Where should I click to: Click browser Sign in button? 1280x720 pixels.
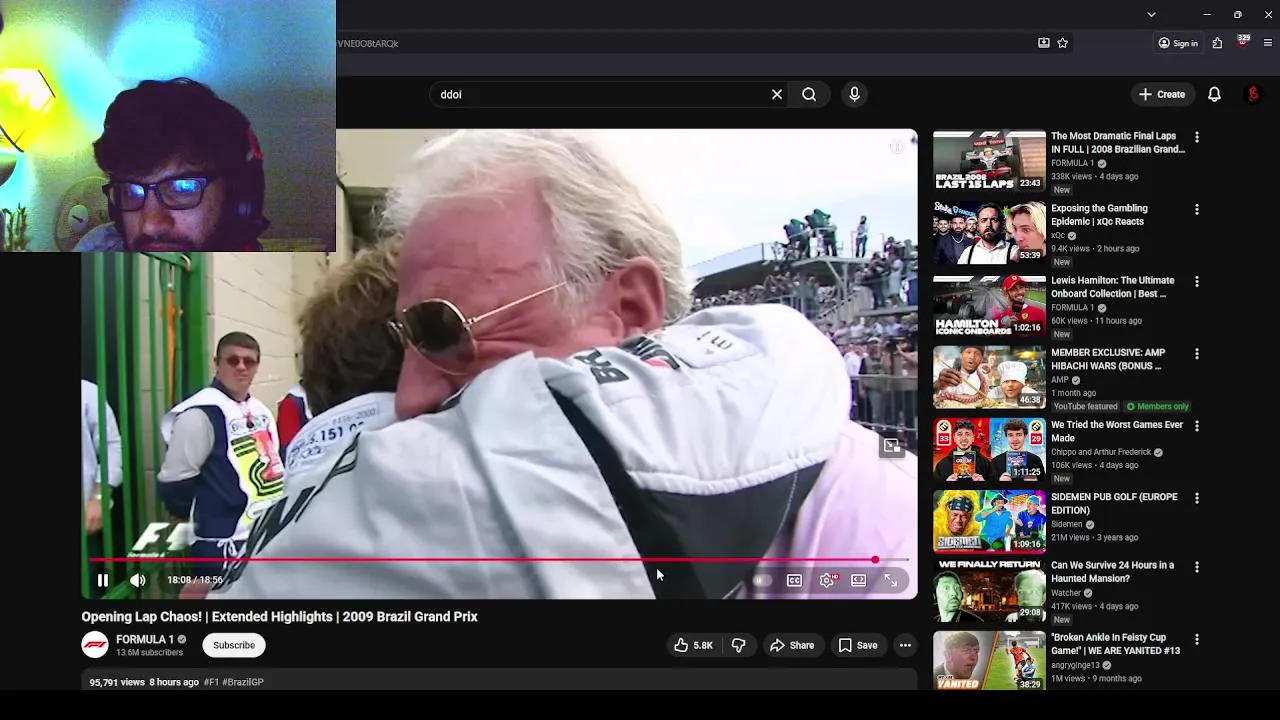click(1178, 43)
